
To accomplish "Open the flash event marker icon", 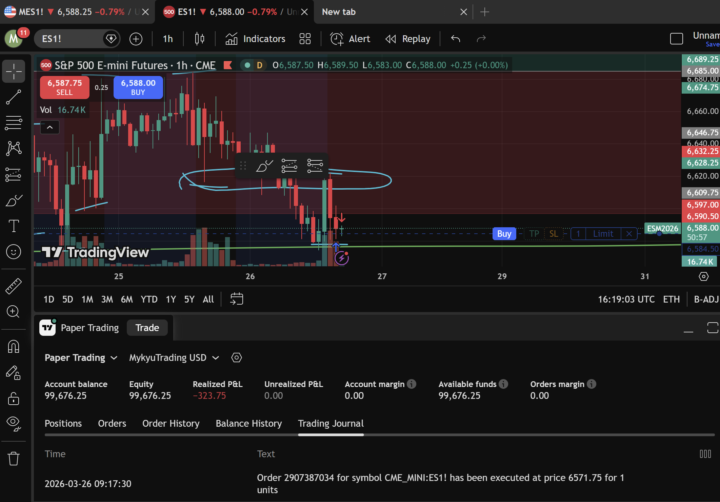I will pyautogui.click(x=342, y=258).
